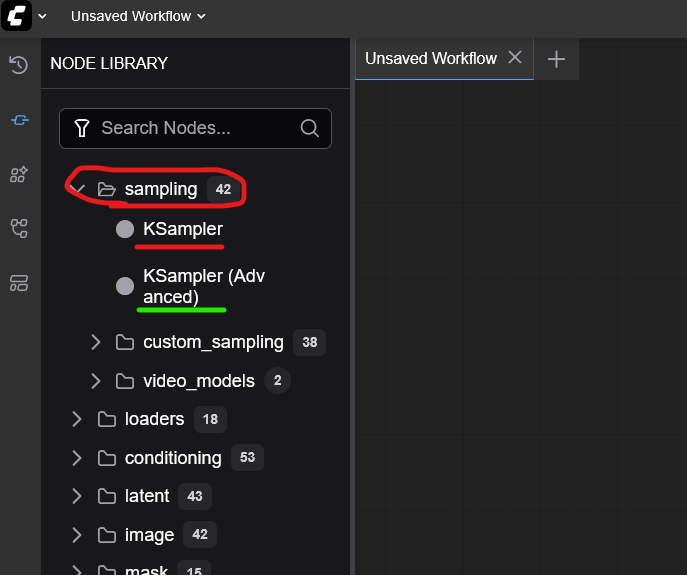Viewport: 687px width, 575px height.
Task: Open the workflows sidebar icon
Action: point(18,228)
